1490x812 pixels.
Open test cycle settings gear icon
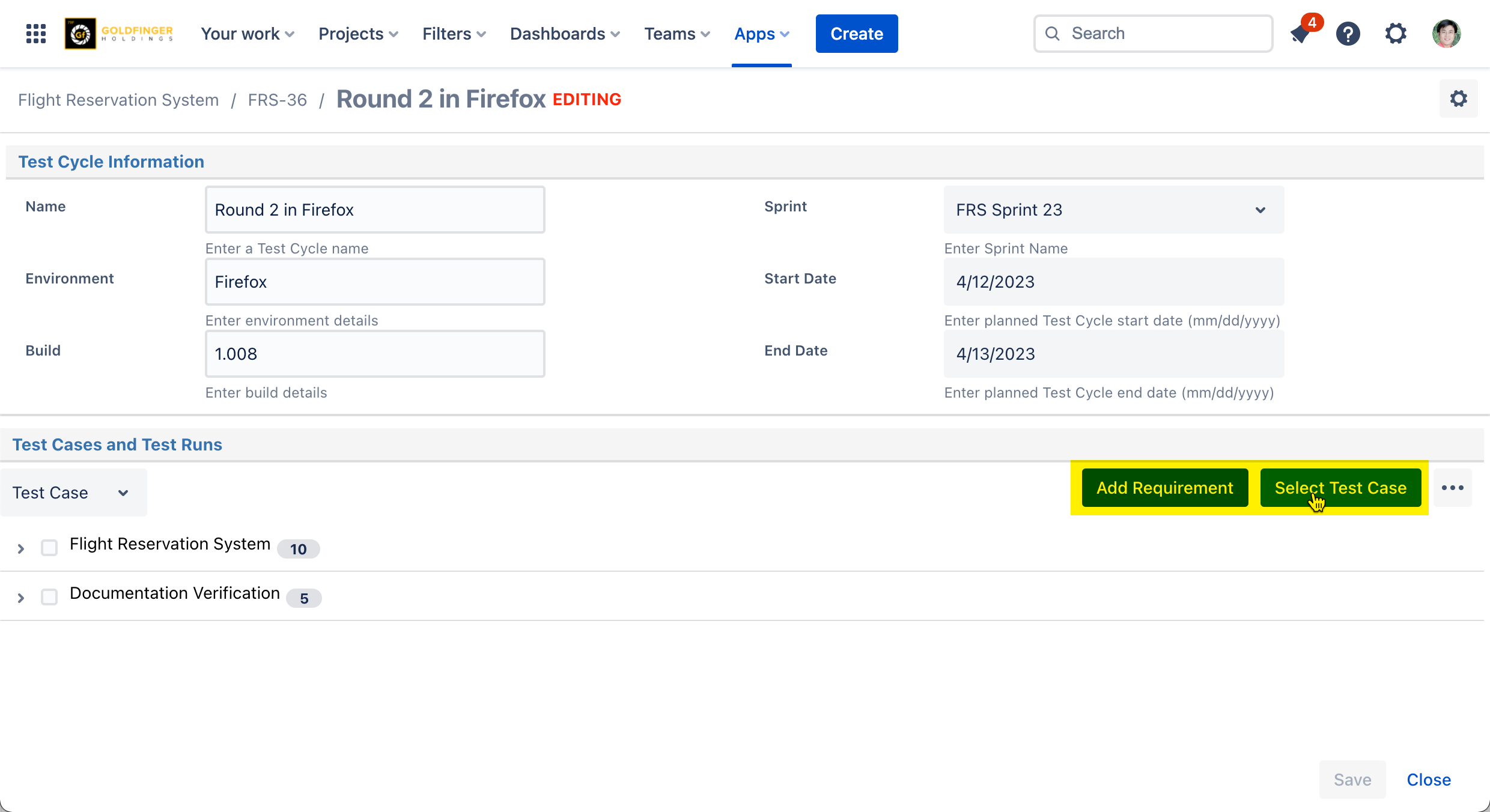click(1458, 99)
